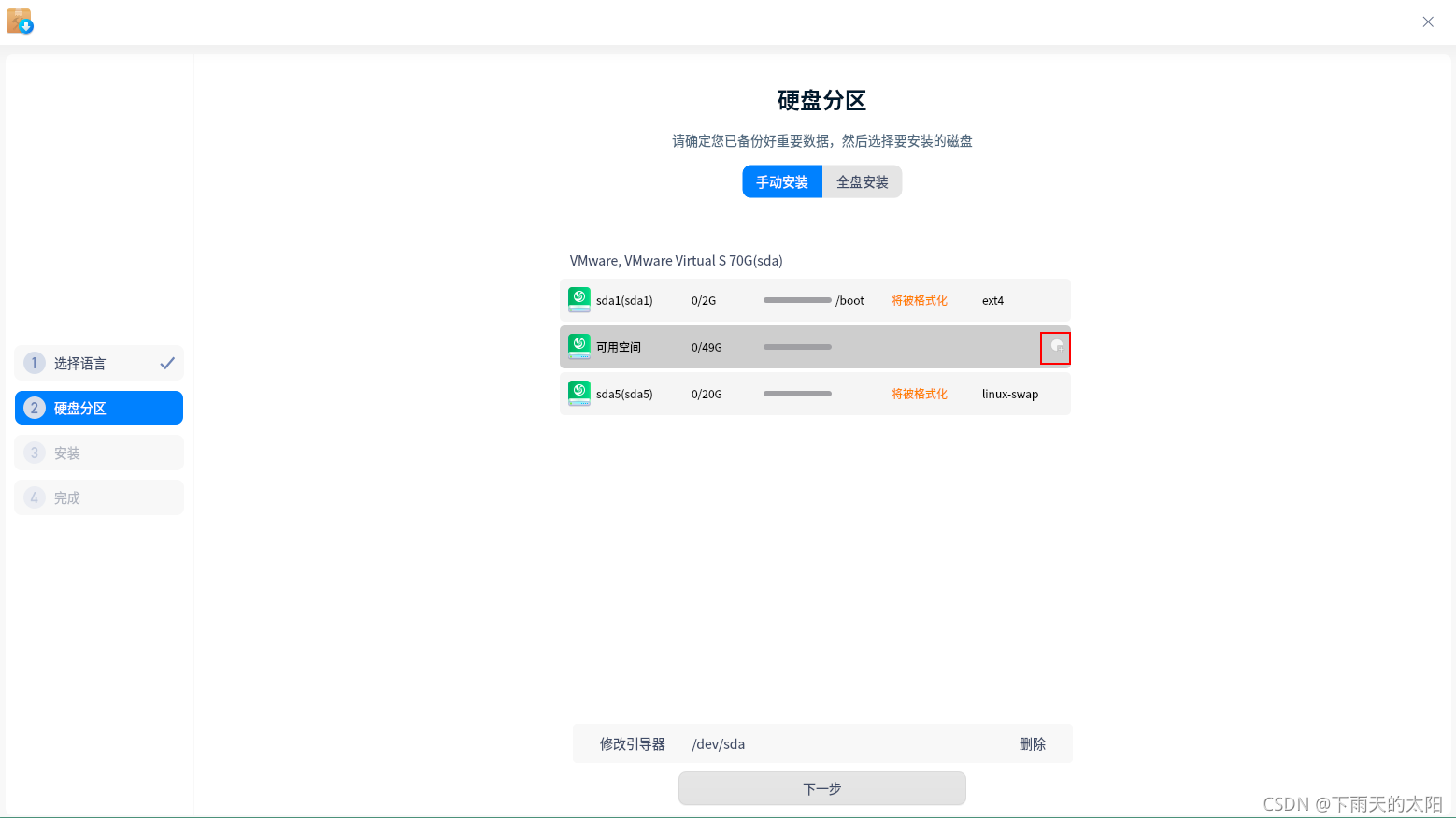This screenshot has width=1456, height=821.
Task: Select the 手动安装 tab
Action: pyautogui.click(x=782, y=181)
